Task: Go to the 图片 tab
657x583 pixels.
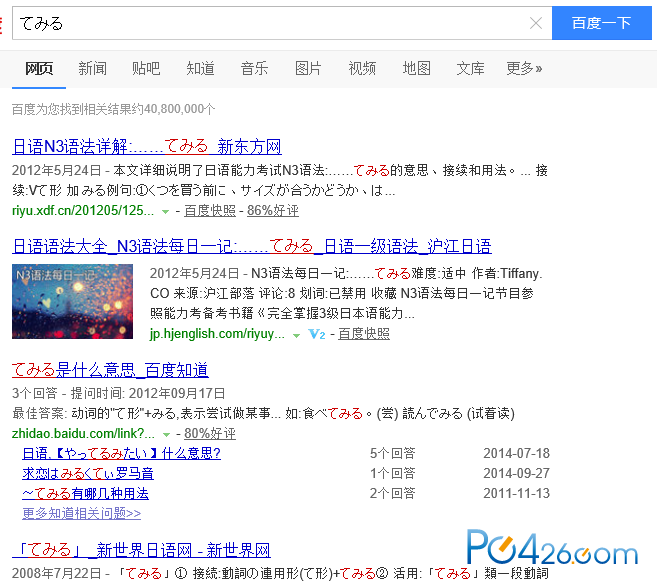Action: coord(308,68)
